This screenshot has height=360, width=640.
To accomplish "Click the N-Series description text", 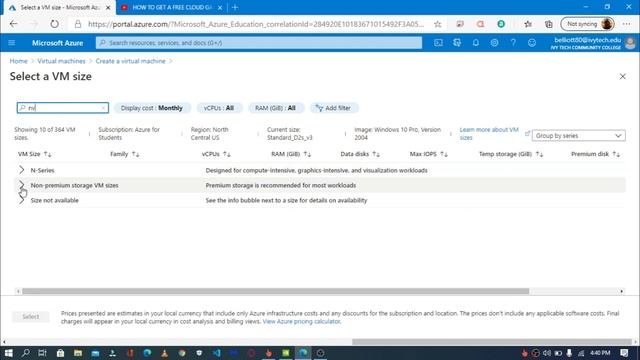I will tap(316, 170).
